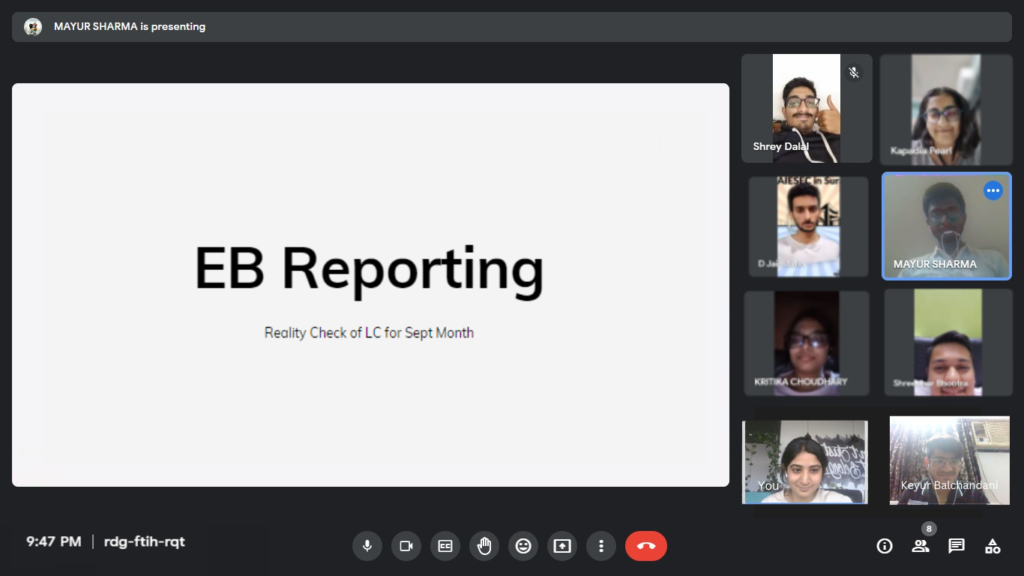Raise your hand in the meeting

point(484,546)
